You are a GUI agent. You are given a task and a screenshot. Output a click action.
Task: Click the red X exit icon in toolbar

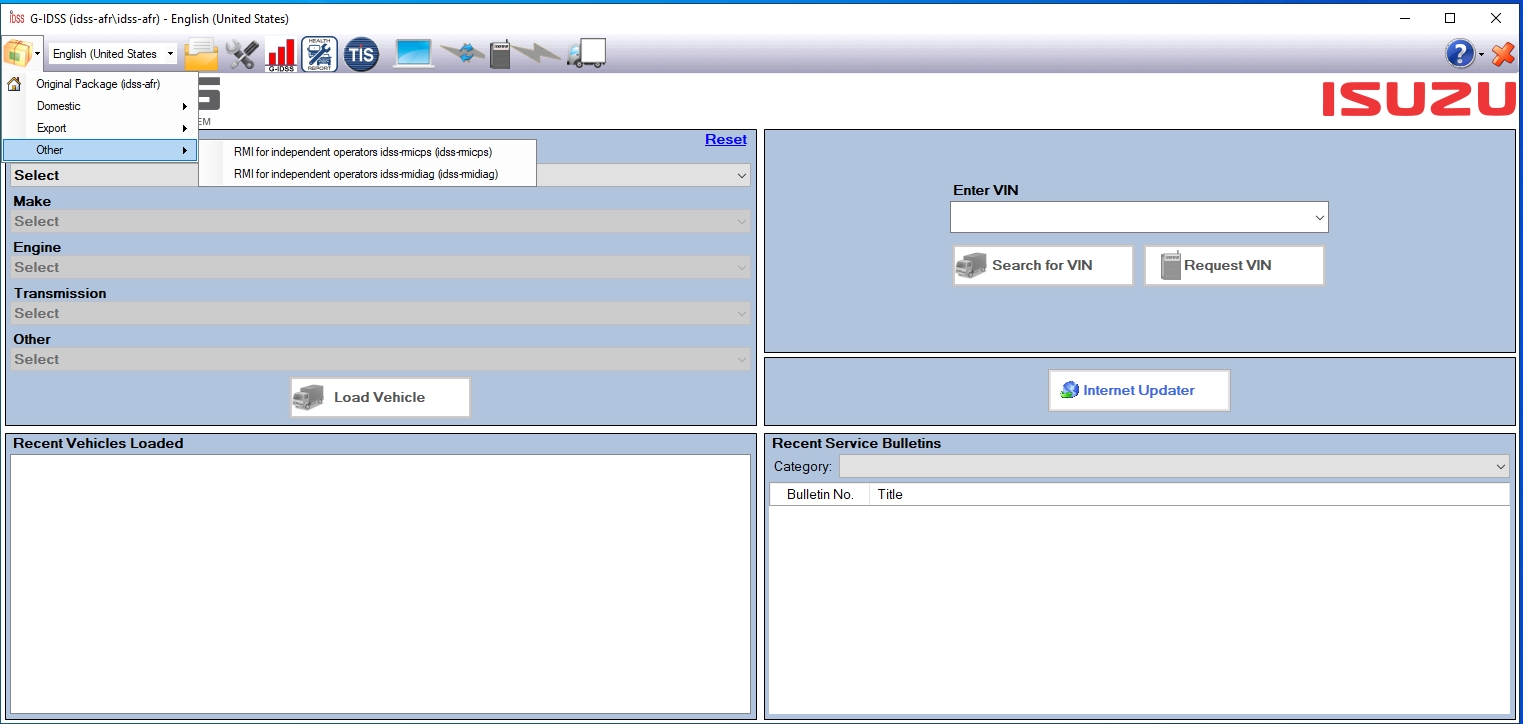(1503, 54)
